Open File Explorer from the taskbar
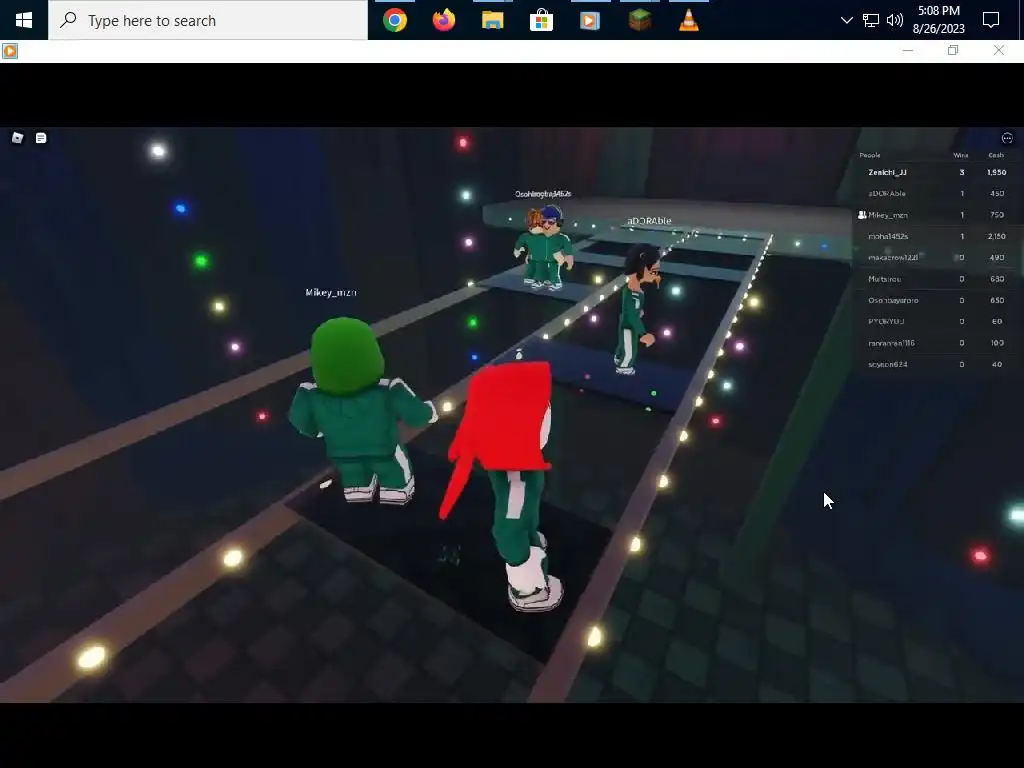 point(492,20)
